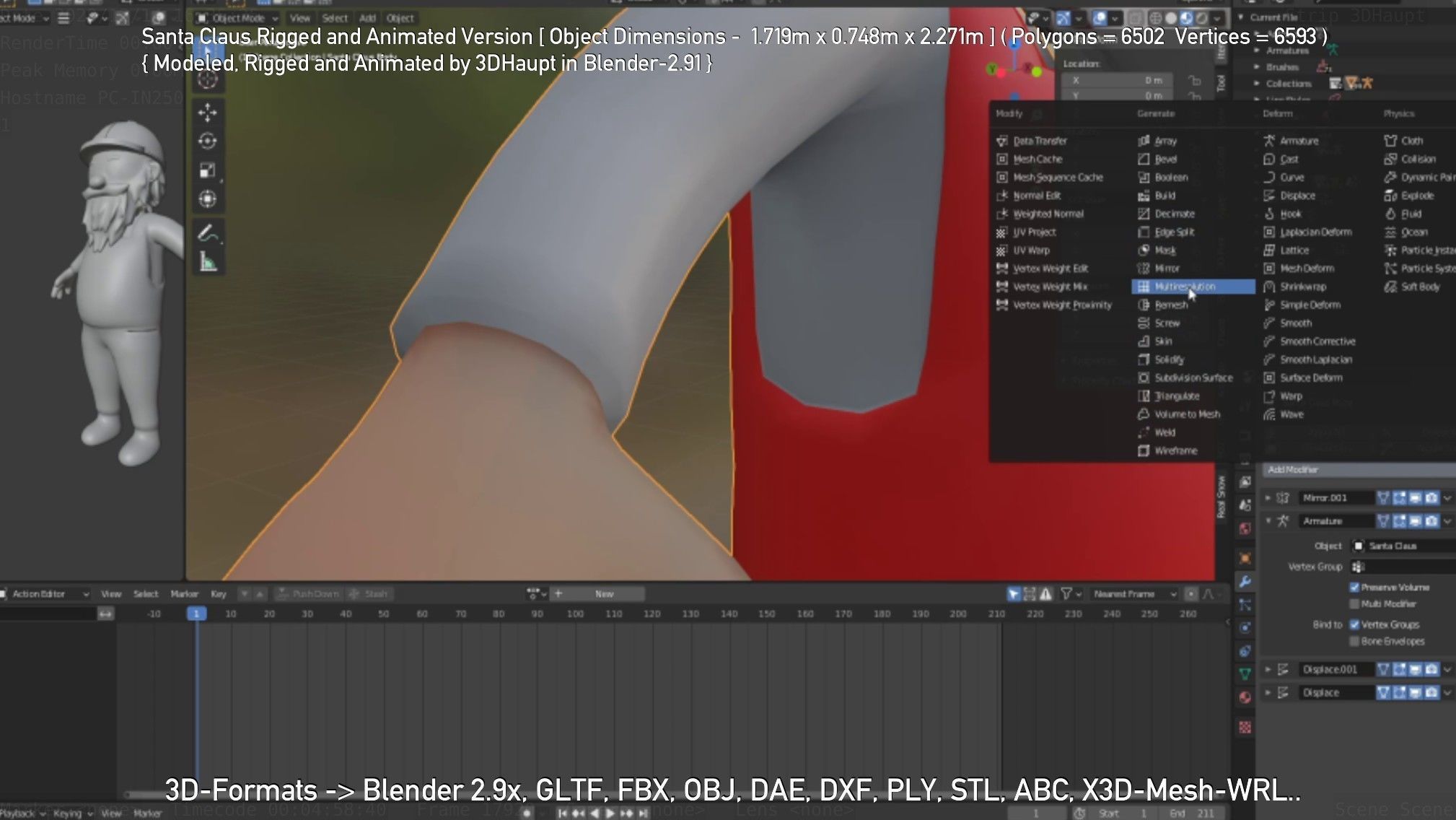Viewport: 1456px width, 820px height.
Task: Toggle Armature modifier edit mode display
Action: [x=1400, y=521]
